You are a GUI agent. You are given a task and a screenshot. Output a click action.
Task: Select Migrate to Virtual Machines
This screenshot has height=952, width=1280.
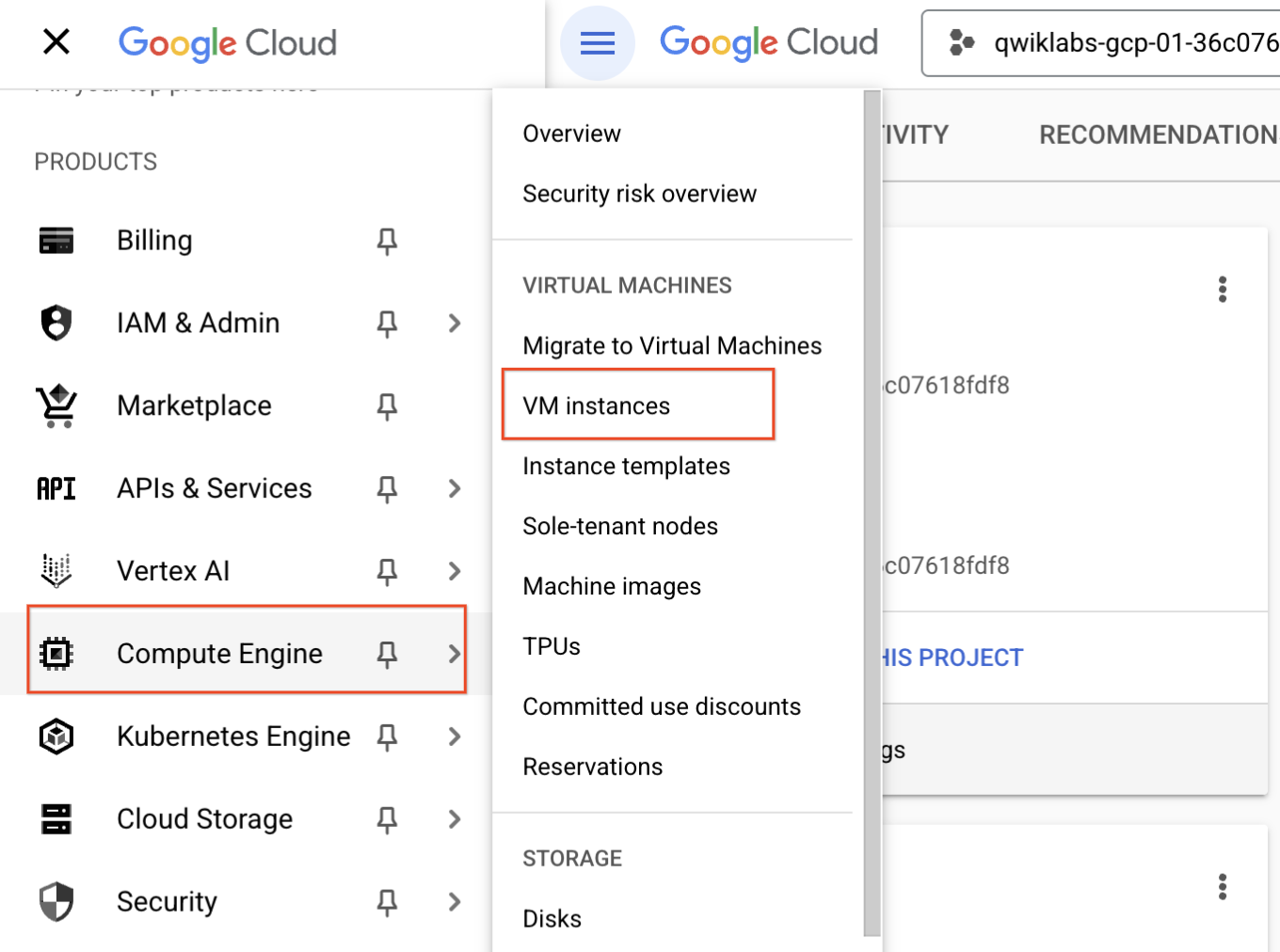click(672, 346)
